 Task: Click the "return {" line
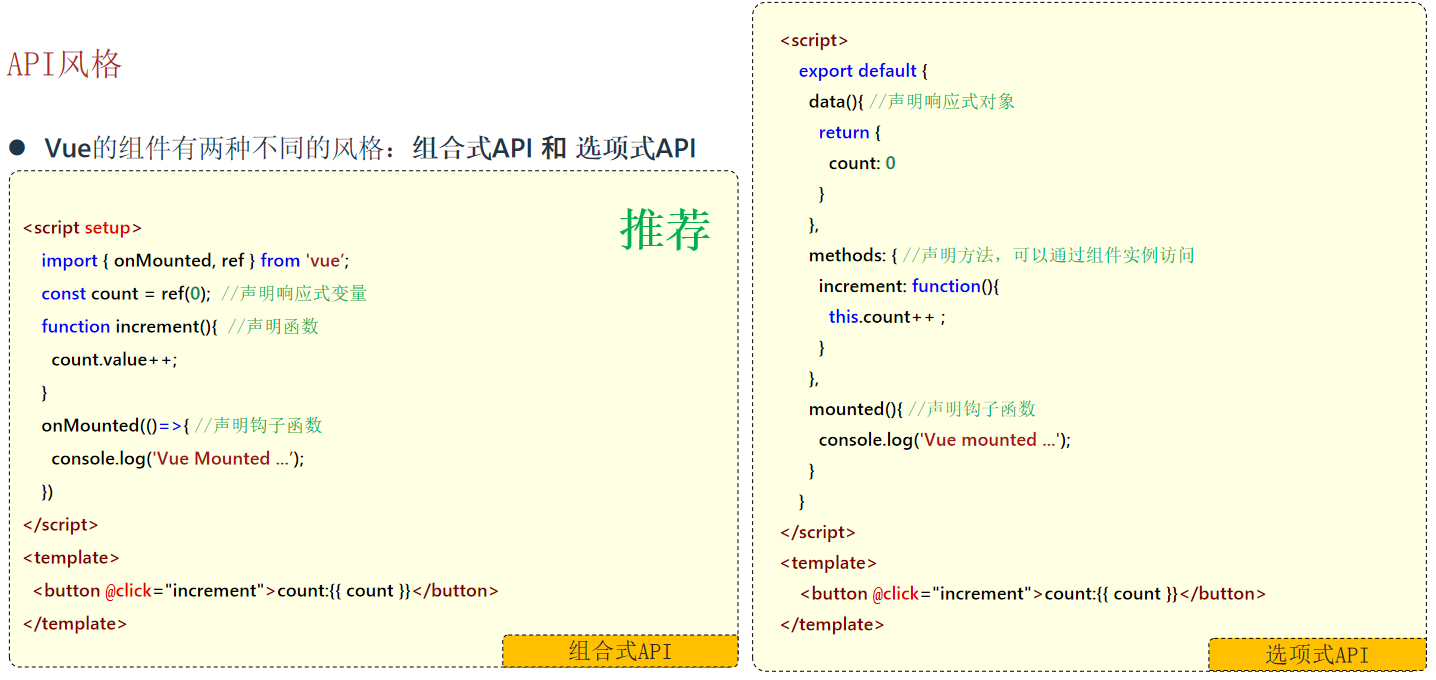(x=849, y=133)
